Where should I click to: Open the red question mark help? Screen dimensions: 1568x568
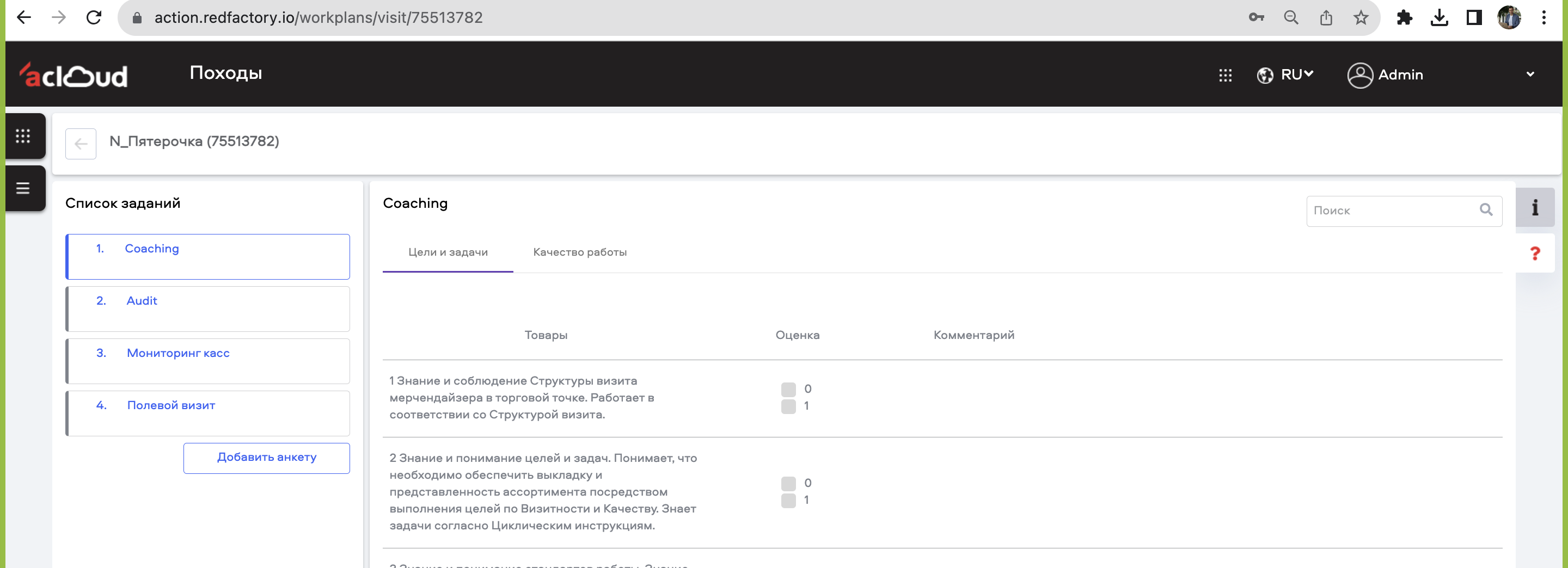pos(1535,253)
